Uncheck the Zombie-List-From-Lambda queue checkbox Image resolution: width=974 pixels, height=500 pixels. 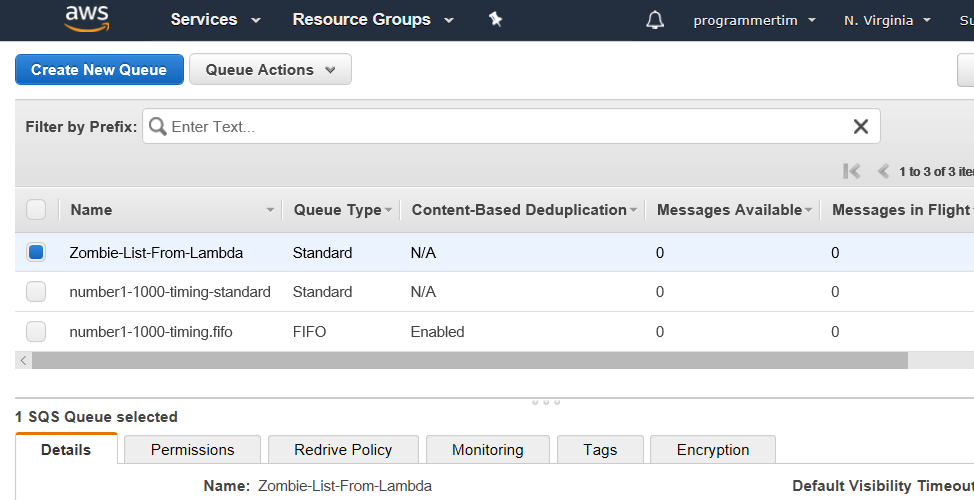pyautogui.click(x=36, y=253)
